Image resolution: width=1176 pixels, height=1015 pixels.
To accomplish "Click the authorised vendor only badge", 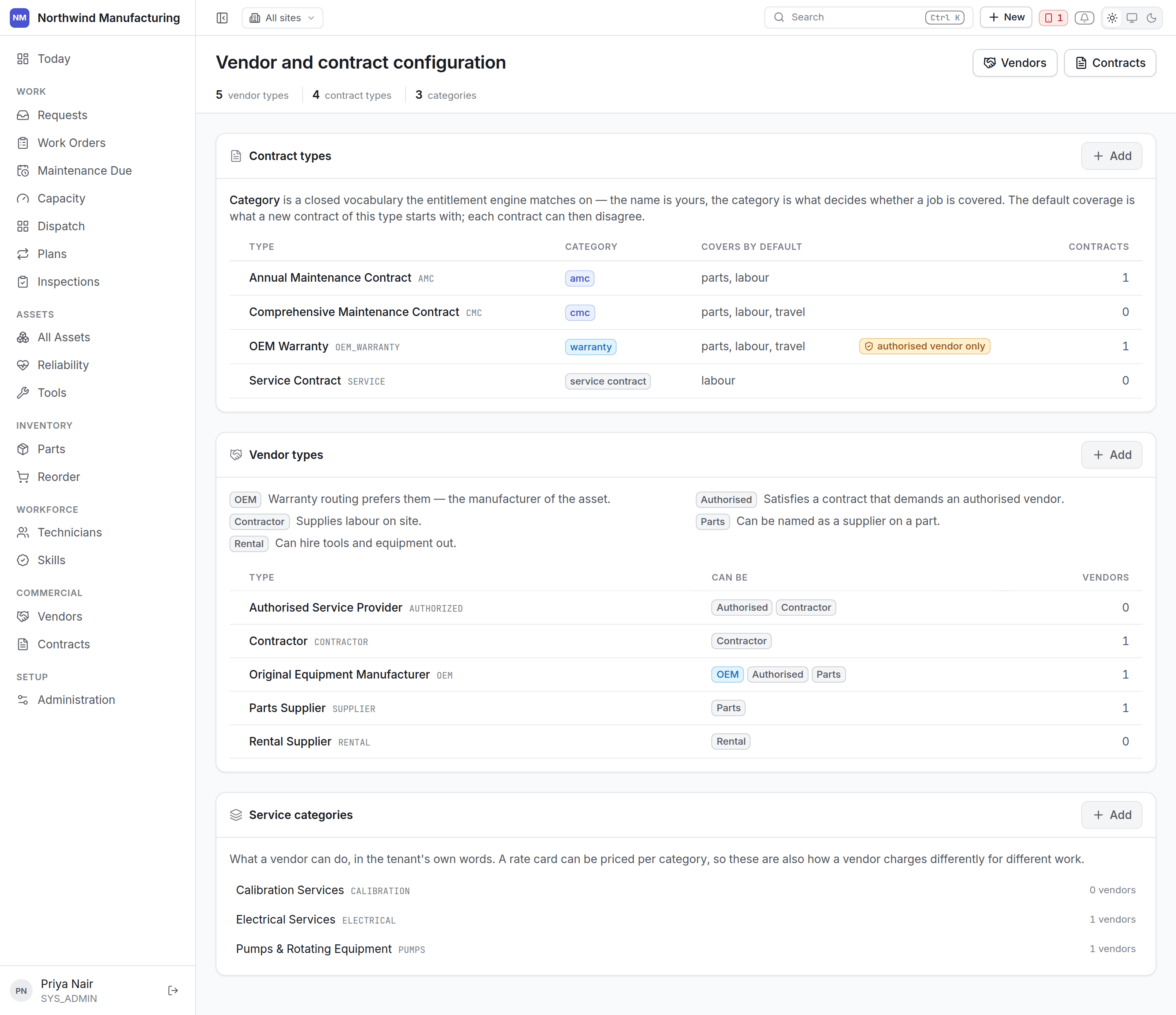I will tap(924, 347).
